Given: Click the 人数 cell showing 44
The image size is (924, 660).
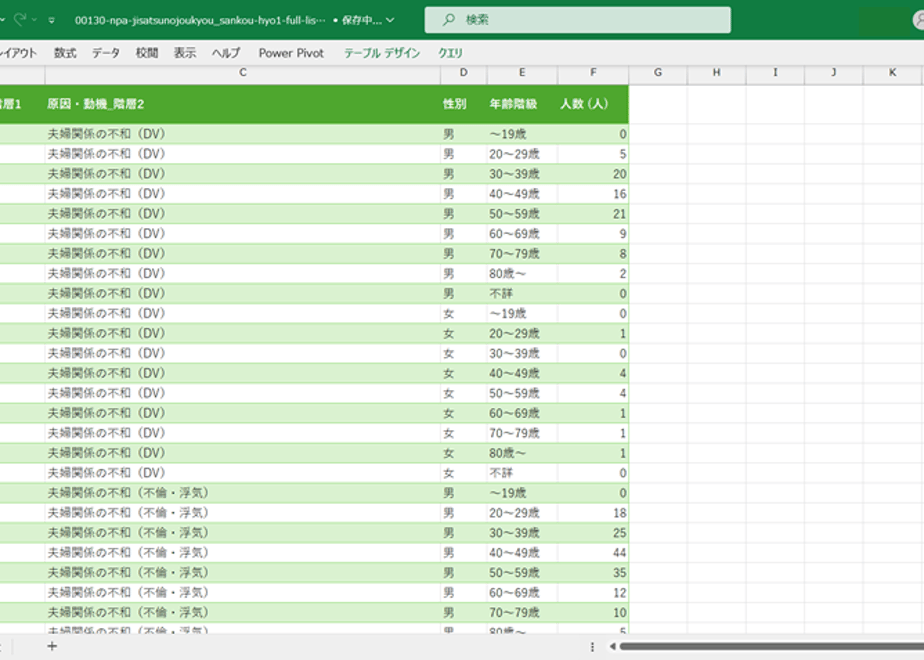Looking at the screenshot, I should tap(593, 553).
